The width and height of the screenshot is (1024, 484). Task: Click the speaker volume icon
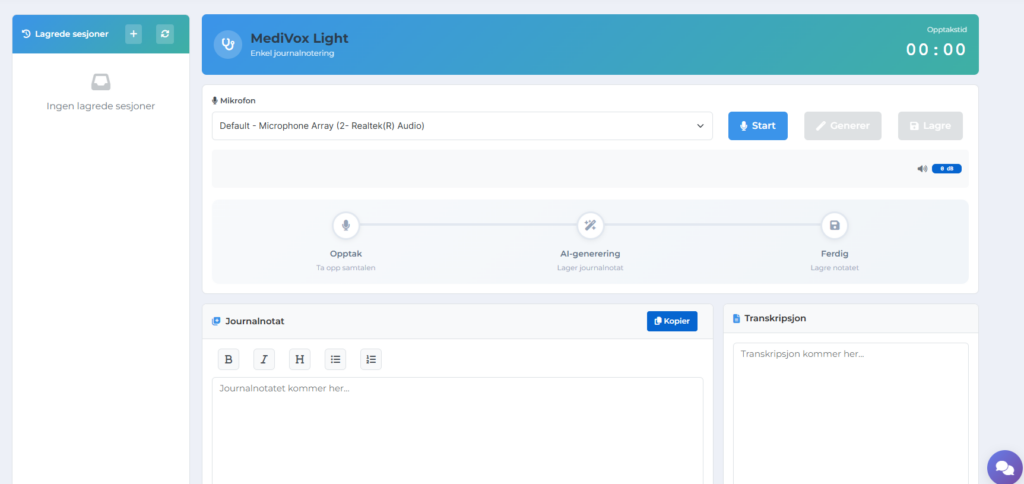coord(922,168)
